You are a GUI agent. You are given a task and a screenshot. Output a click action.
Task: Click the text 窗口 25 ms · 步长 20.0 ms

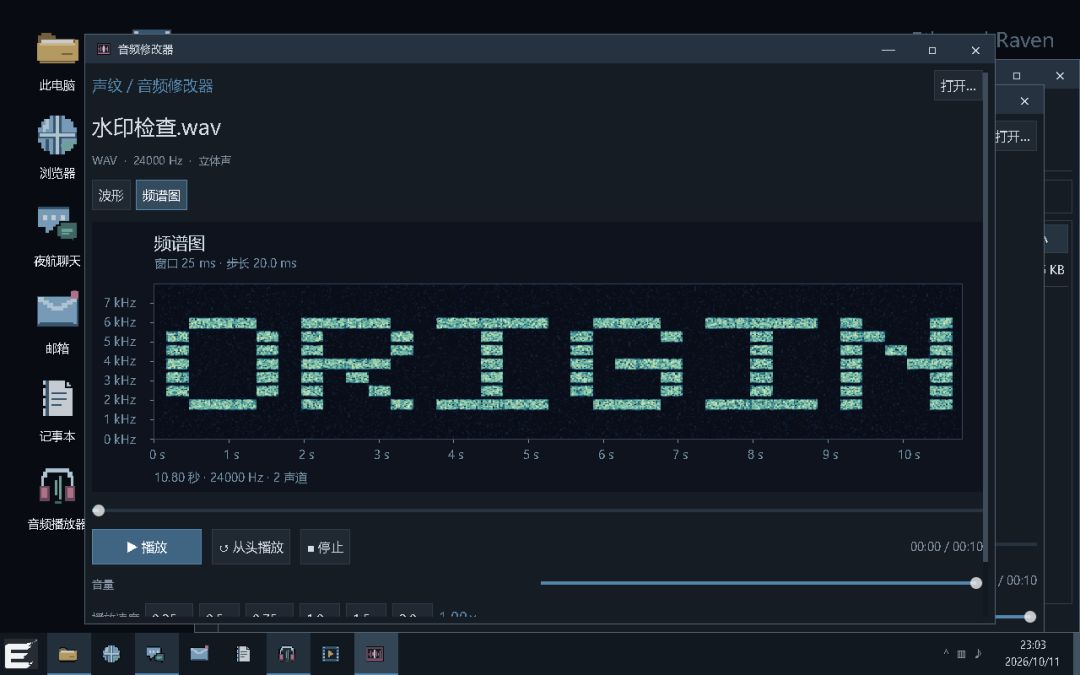point(225,263)
